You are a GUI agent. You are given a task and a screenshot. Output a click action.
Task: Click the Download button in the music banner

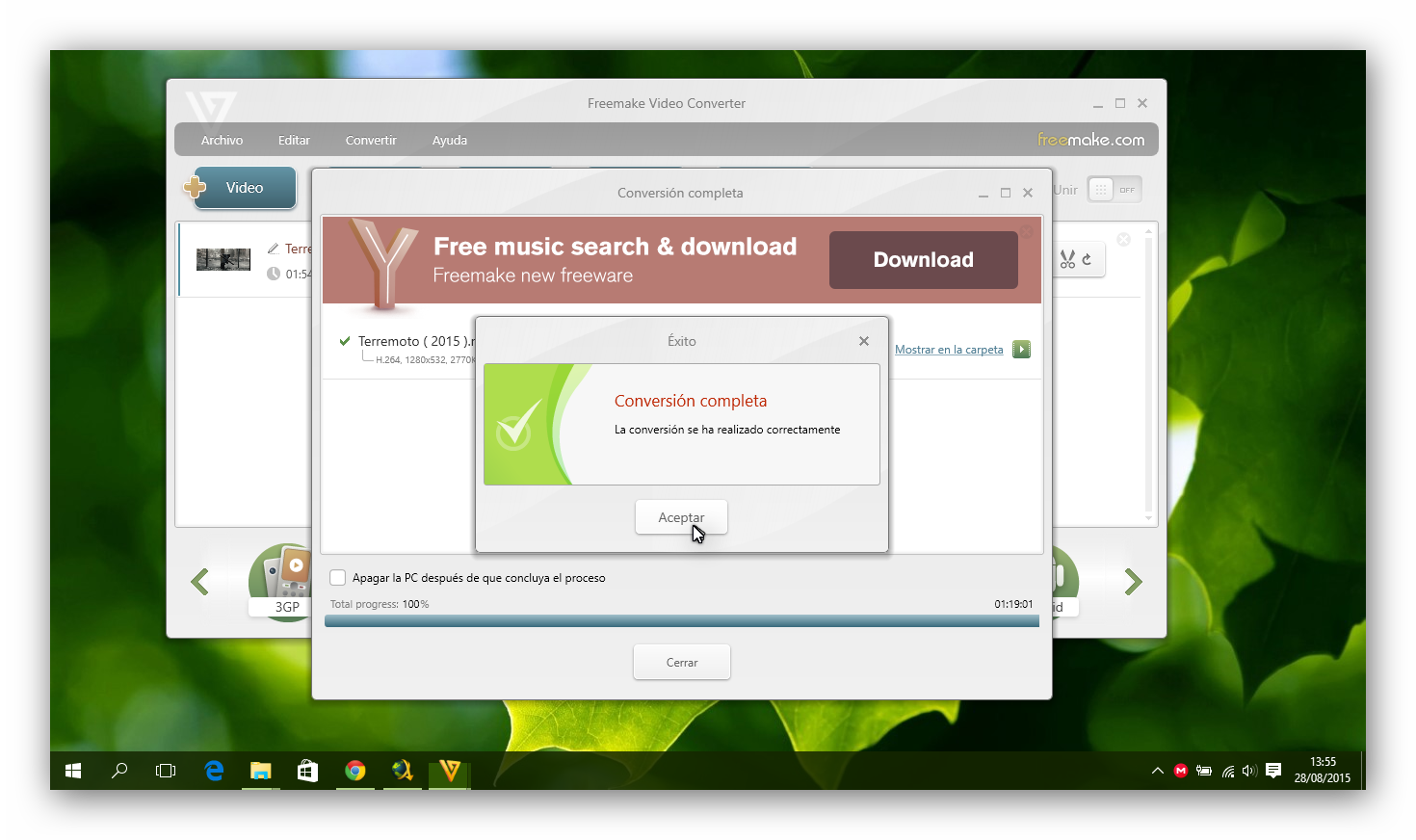(923, 260)
